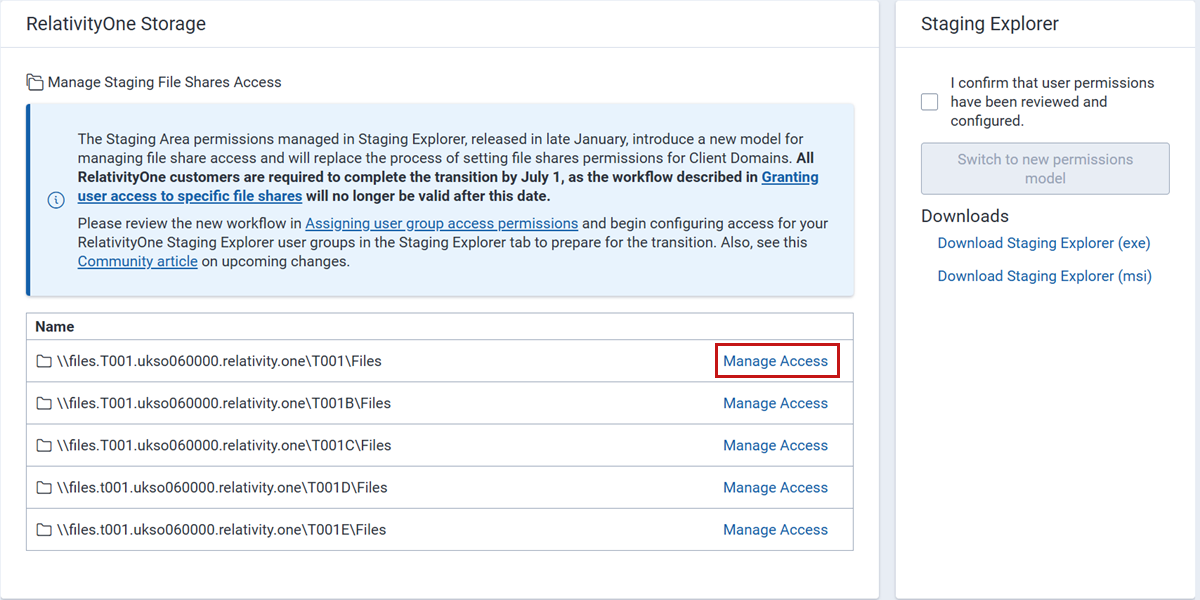Image resolution: width=1200 pixels, height=600 pixels.
Task: Click folder icon for T001D\Files share
Action: 44,487
